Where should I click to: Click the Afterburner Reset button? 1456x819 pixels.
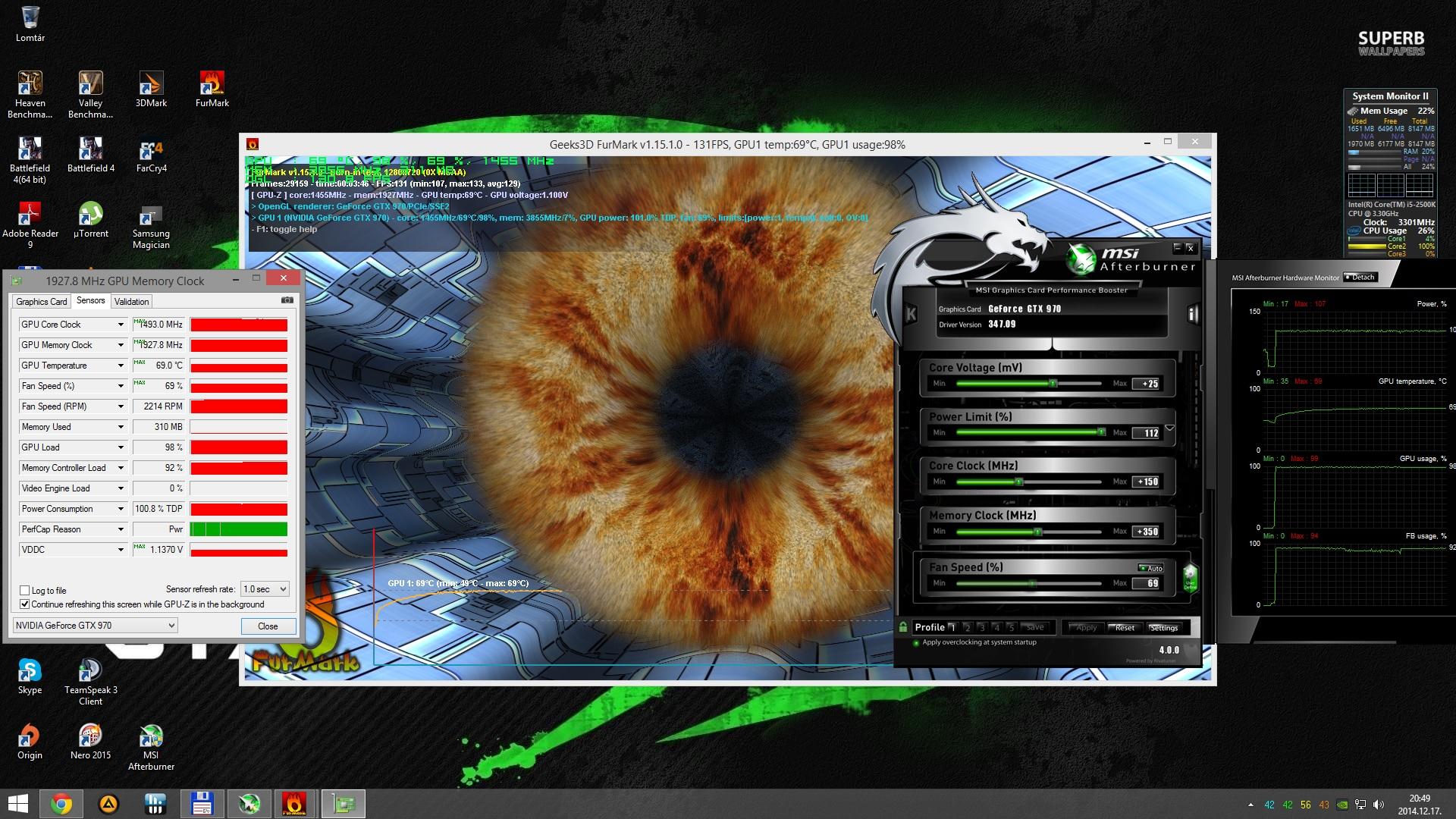1125,627
